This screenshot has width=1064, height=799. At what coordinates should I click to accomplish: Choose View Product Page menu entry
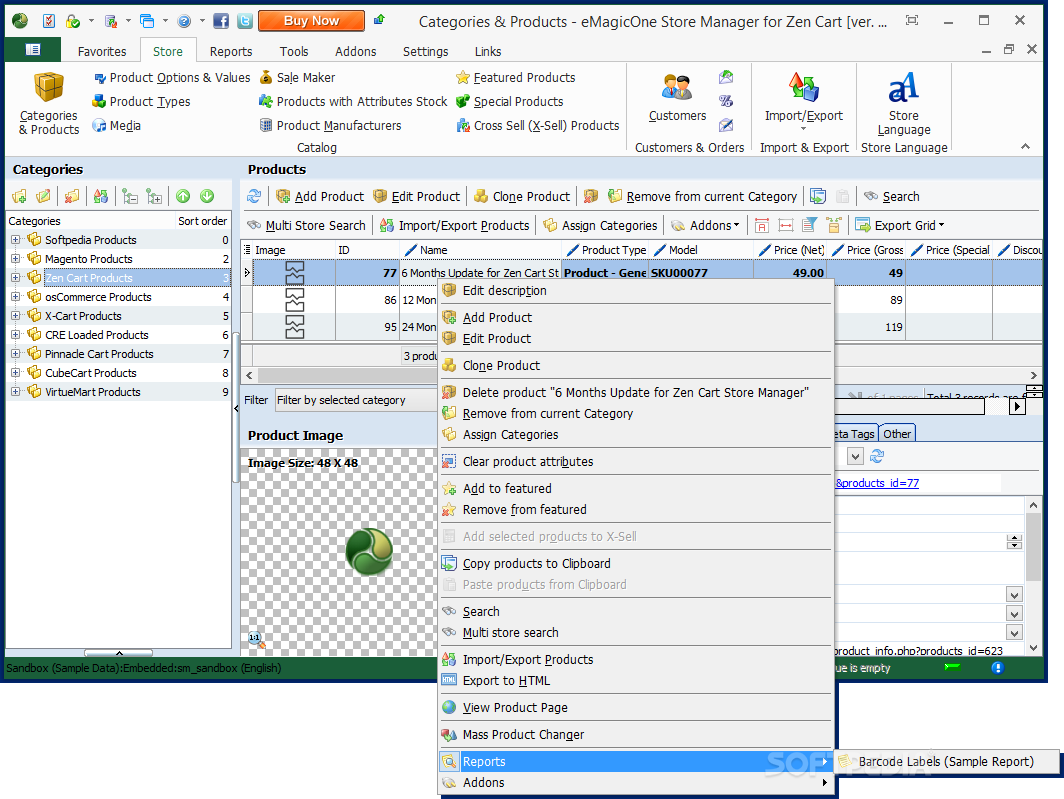[x=636, y=707]
